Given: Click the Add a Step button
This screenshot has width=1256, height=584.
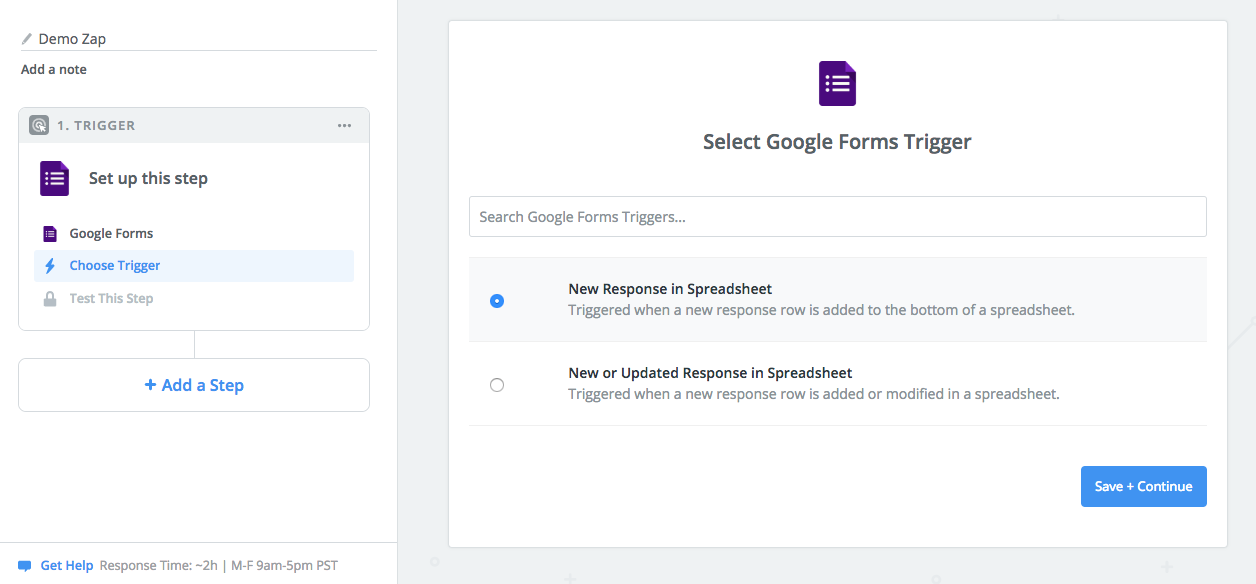Looking at the screenshot, I should pyautogui.click(x=194, y=385).
